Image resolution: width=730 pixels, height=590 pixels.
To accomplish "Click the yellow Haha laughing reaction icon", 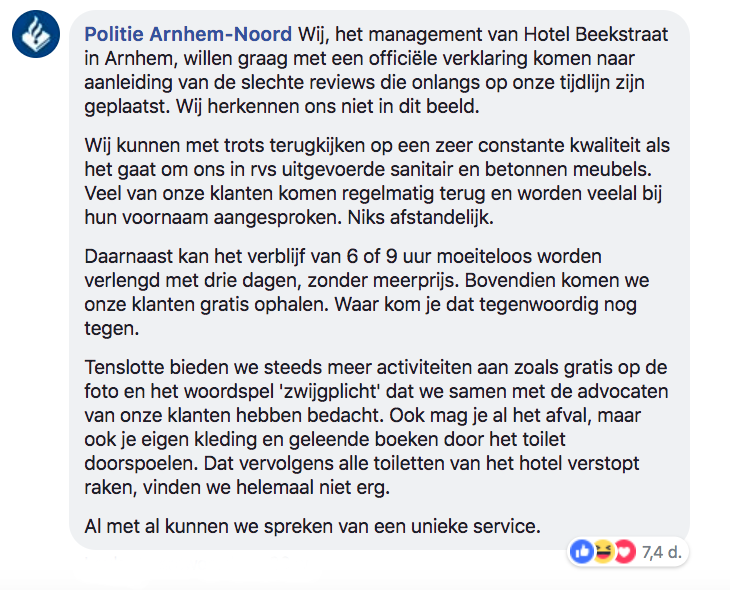I will [x=603, y=550].
